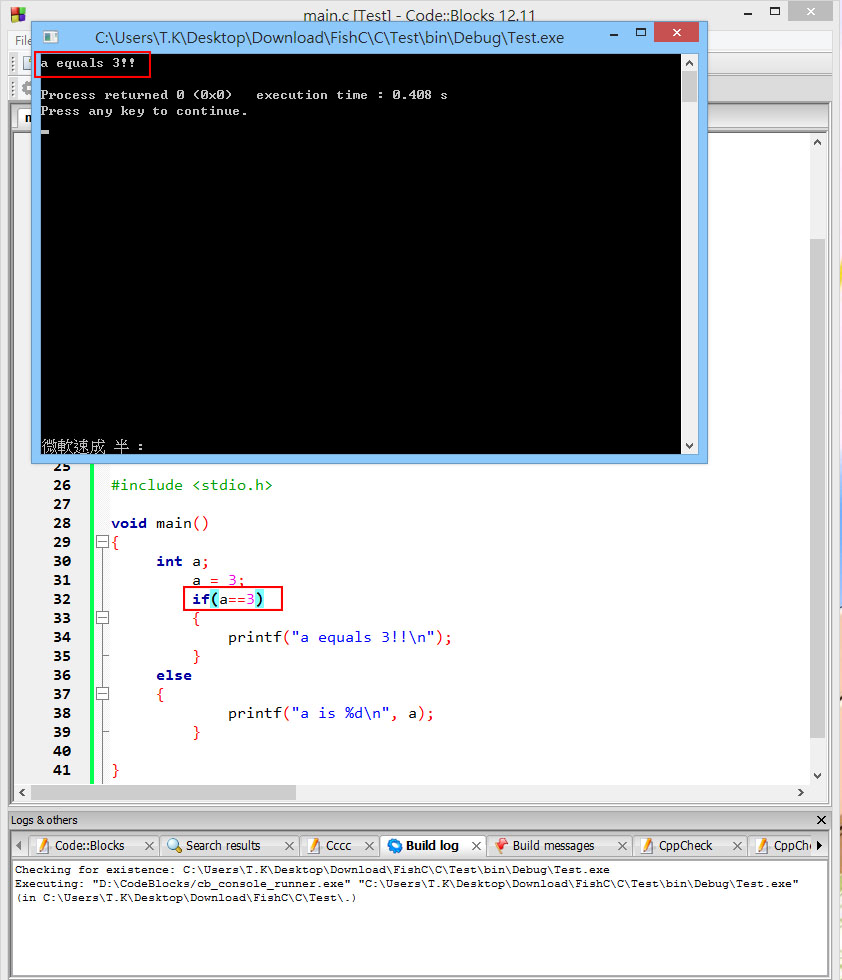Click the console title path text
This screenshot has width=842, height=980.
[329, 38]
